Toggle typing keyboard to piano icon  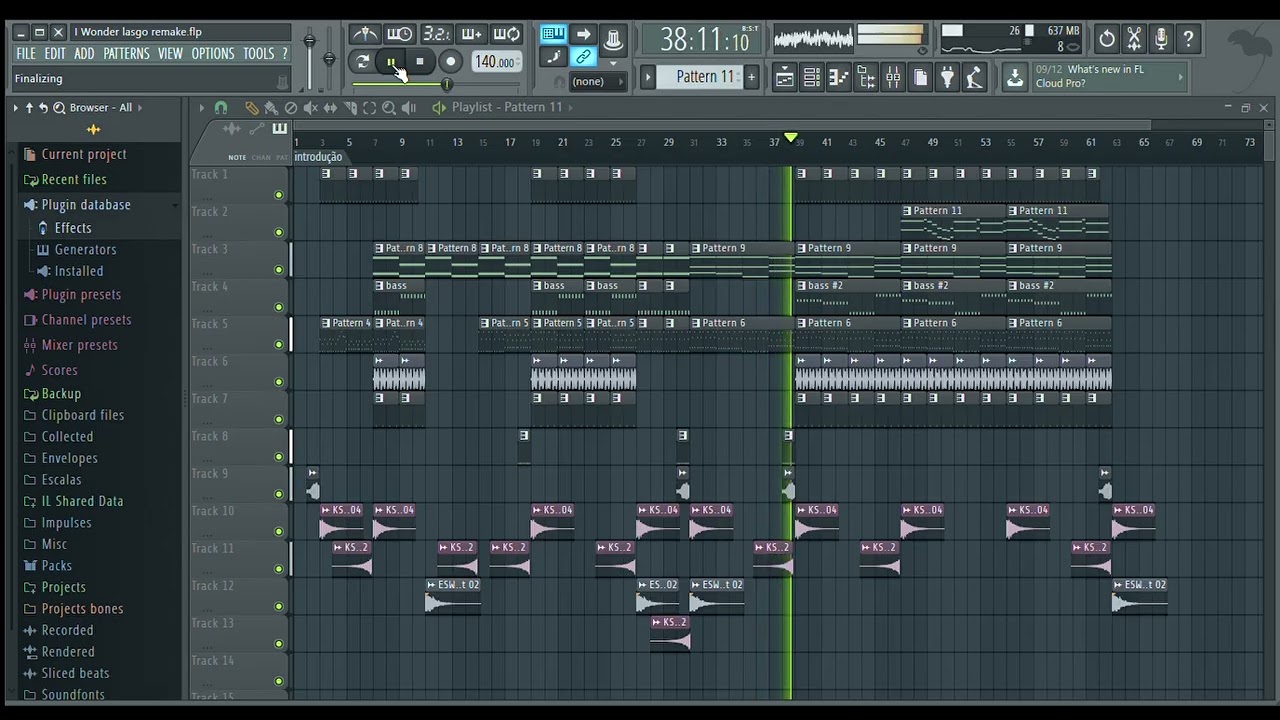click(x=553, y=35)
